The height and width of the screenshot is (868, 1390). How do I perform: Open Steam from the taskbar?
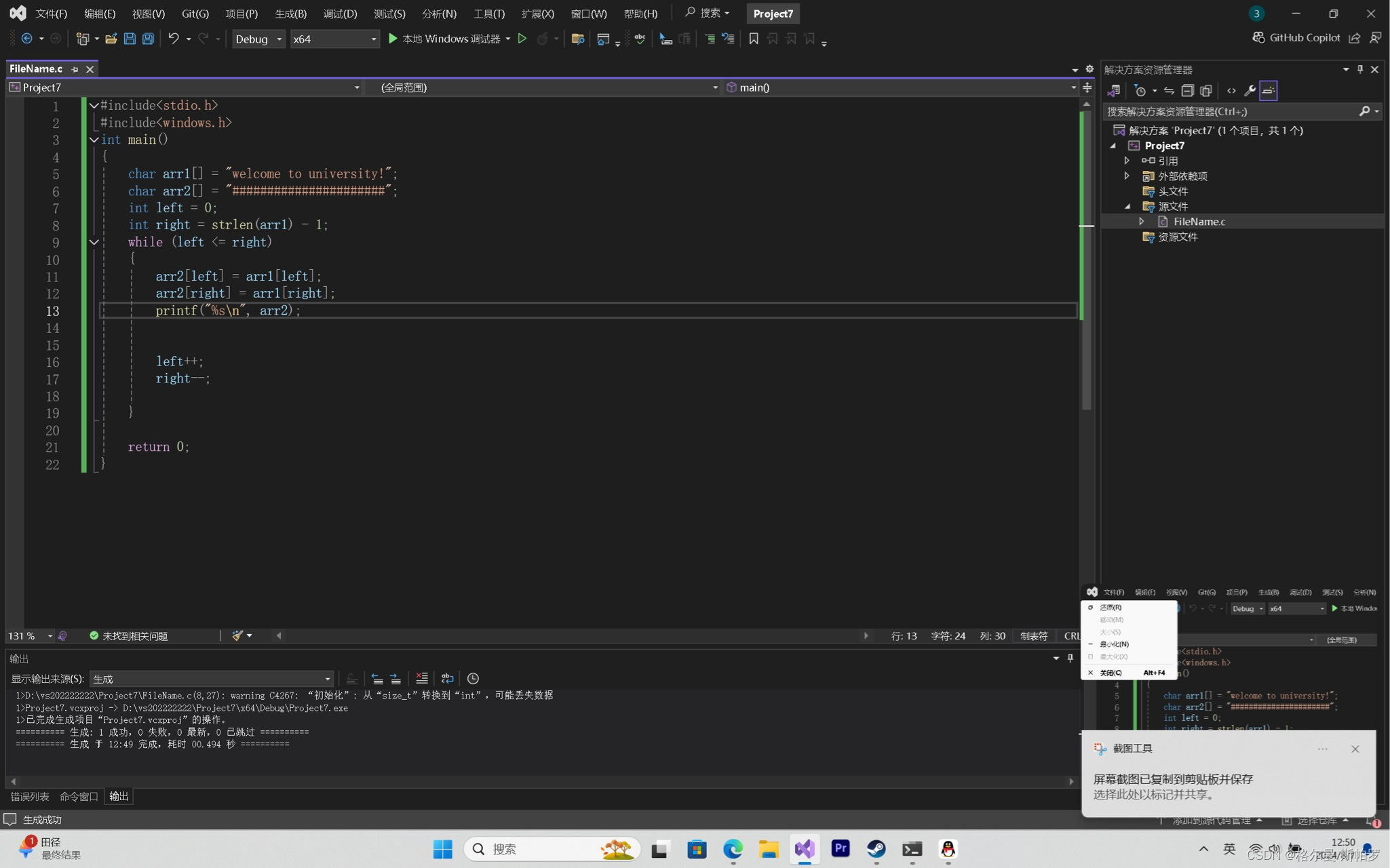coord(876,849)
